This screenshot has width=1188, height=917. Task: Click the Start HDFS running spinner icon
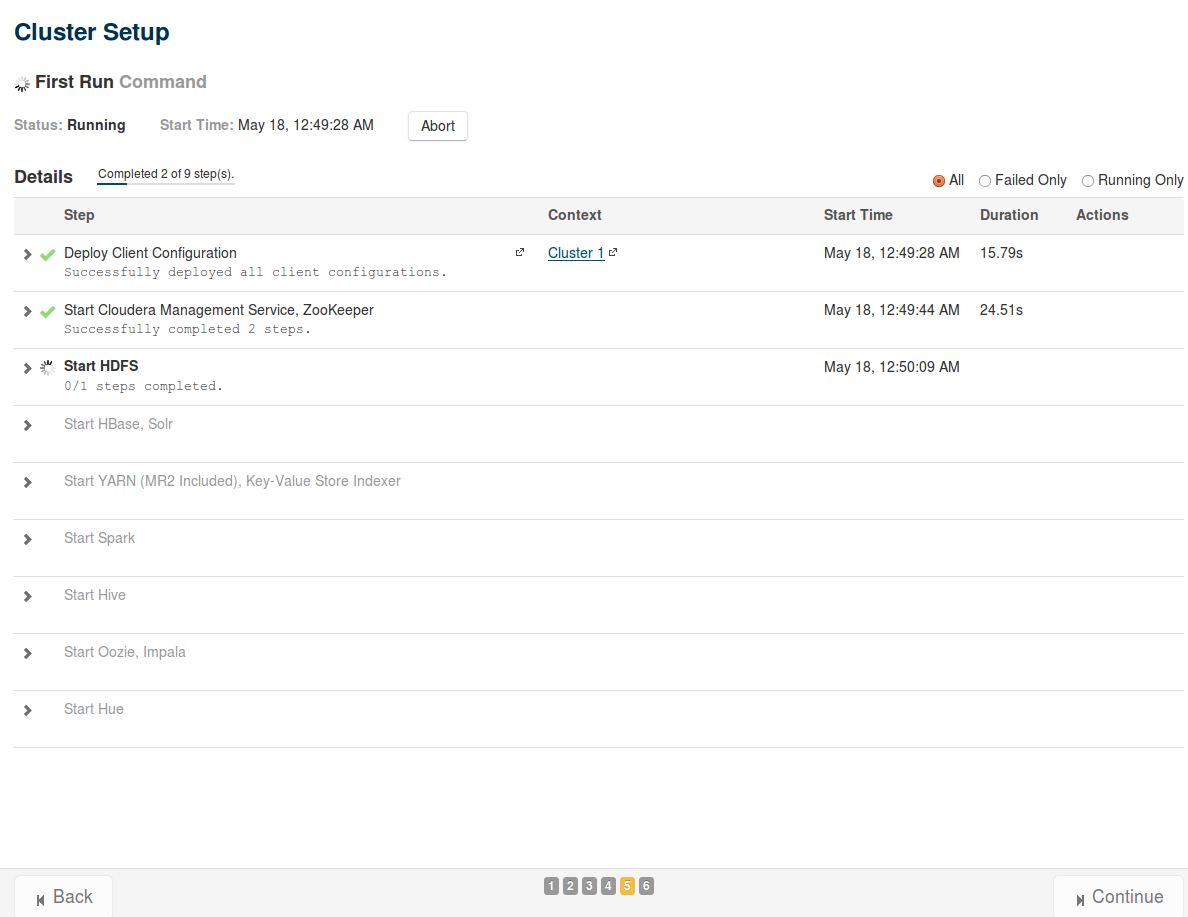(47, 368)
